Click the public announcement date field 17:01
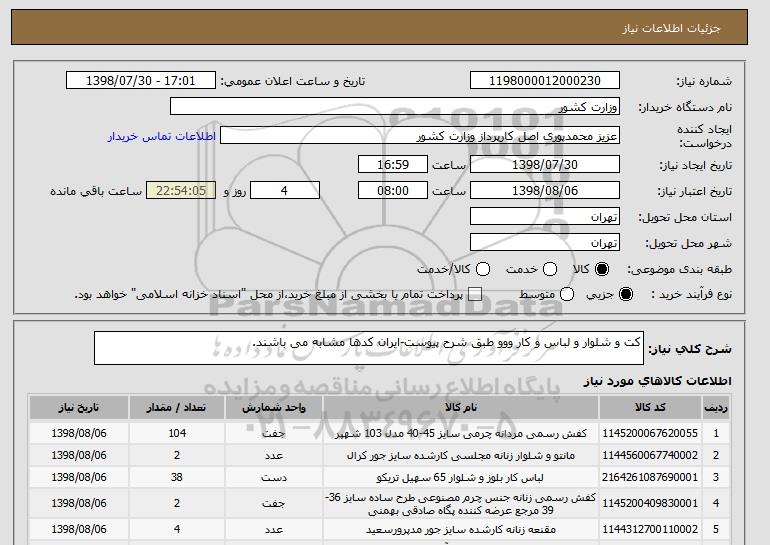The width and height of the screenshot is (770, 545). 141,81
